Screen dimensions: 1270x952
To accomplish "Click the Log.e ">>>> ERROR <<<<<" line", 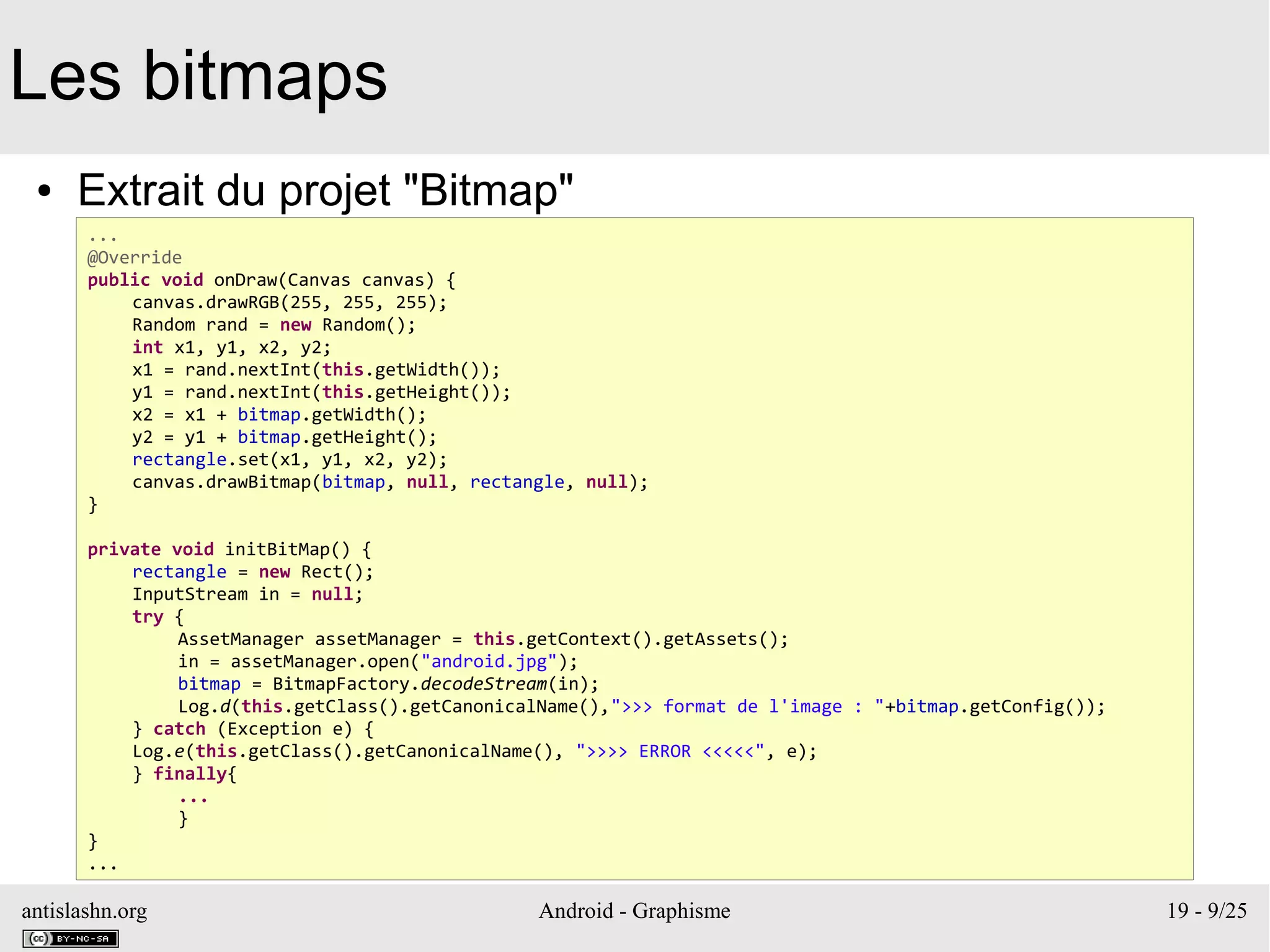I will point(475,751).
